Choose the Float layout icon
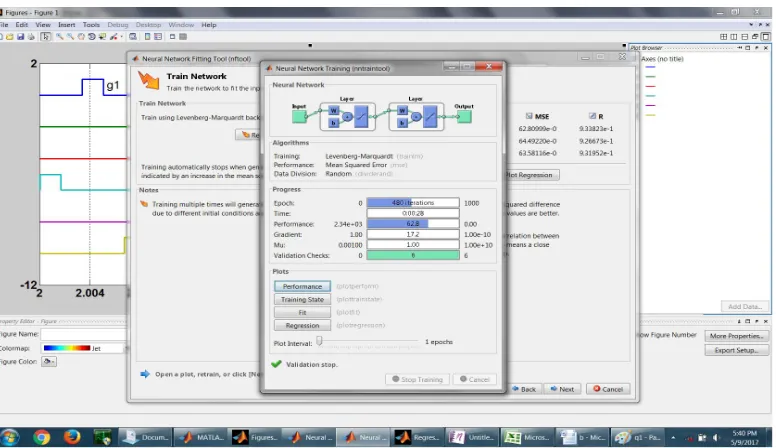The image size is (776, 448). coord(755,37)
